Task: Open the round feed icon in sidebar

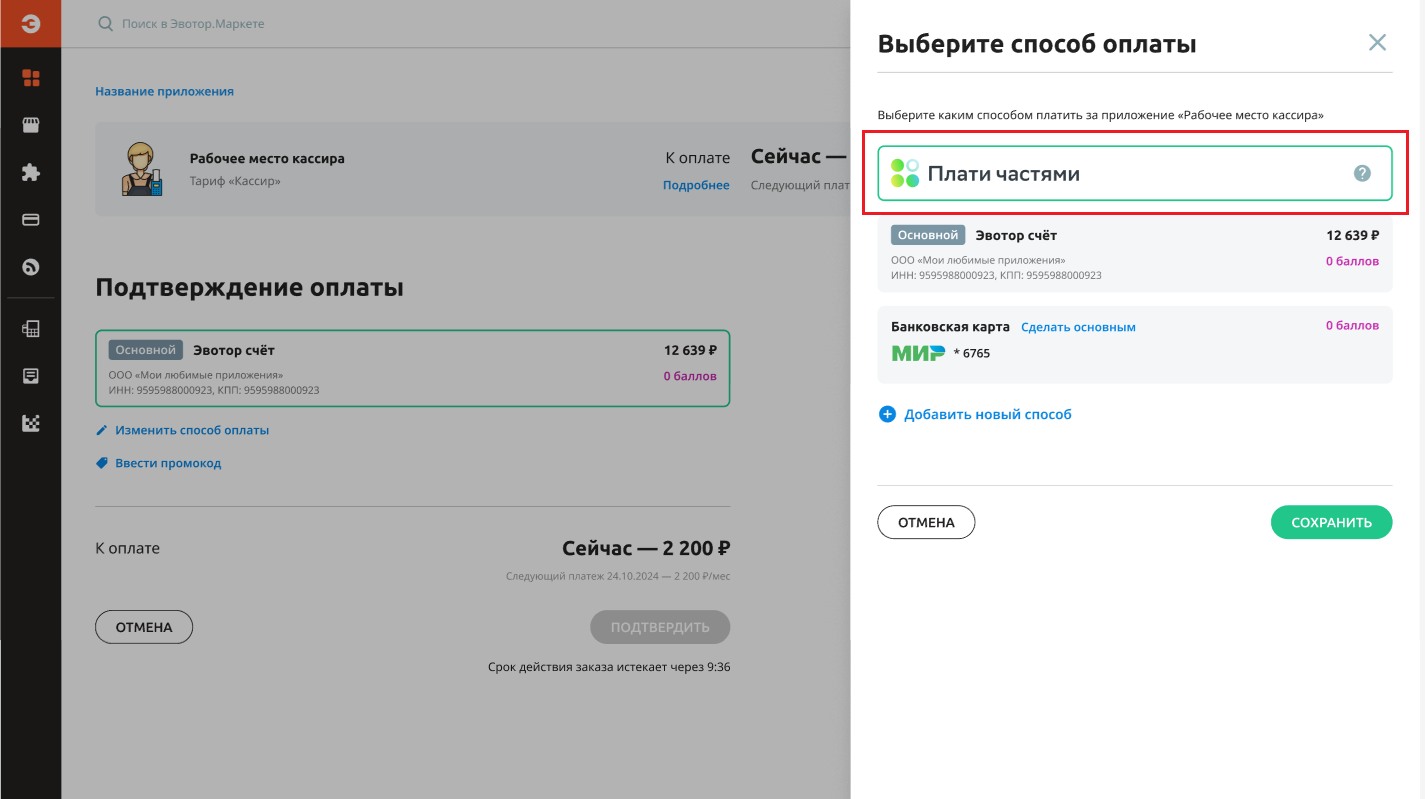Action: 31,267
